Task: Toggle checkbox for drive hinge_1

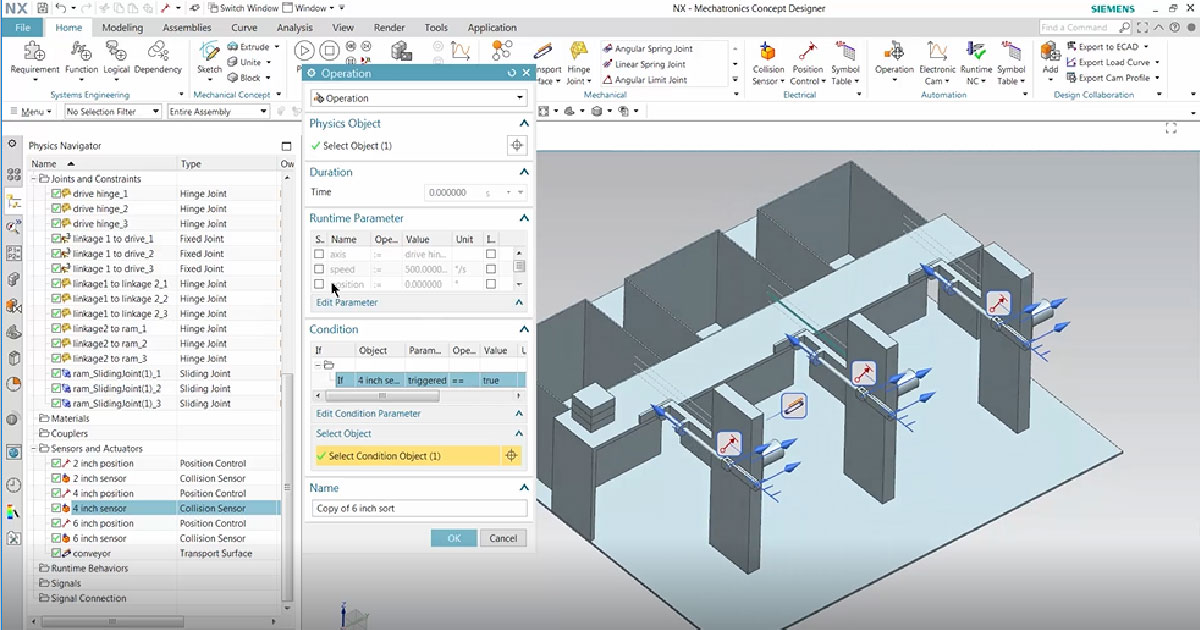Action: coord(58,194)
